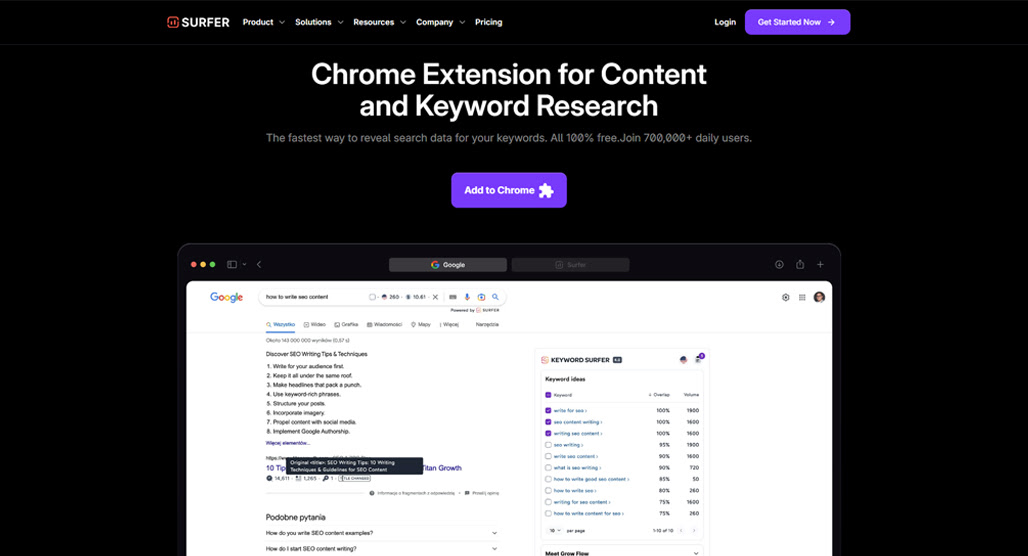Uncheck the 'writing seo content' checkbox
Viewport: 1028px width, 556px height.
point(548,433)
